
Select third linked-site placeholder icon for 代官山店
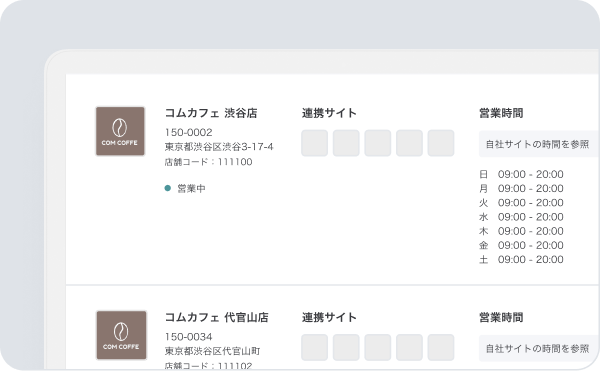[378, 347]
